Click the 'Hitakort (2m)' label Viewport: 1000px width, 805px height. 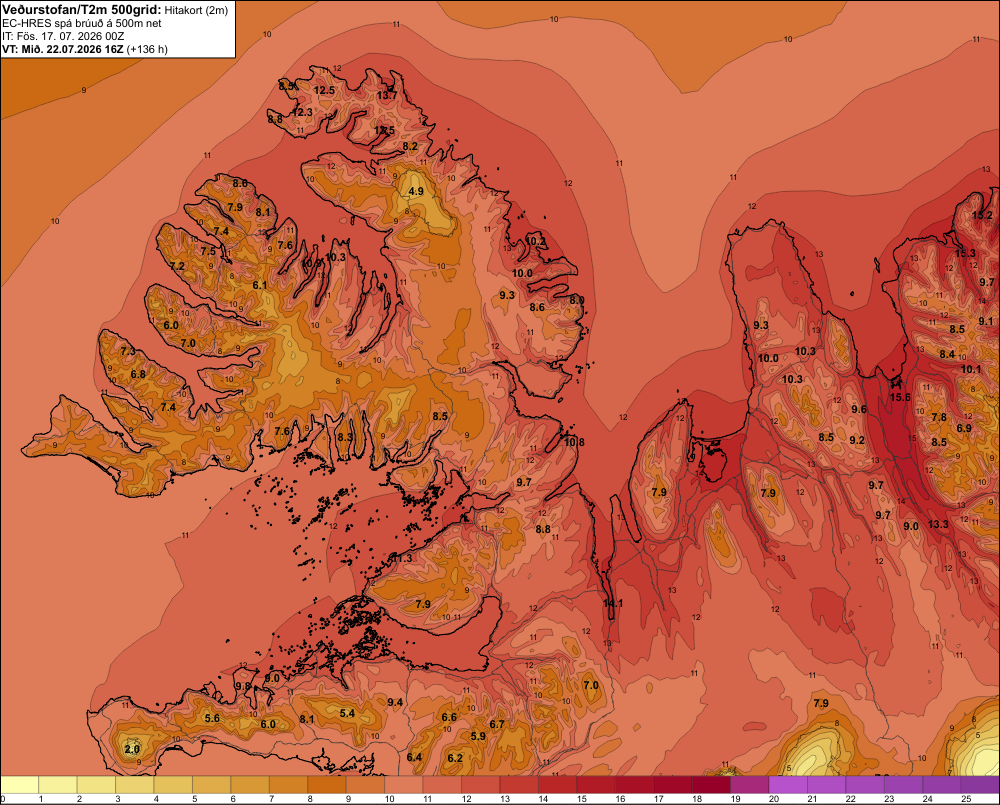point(196,10)
